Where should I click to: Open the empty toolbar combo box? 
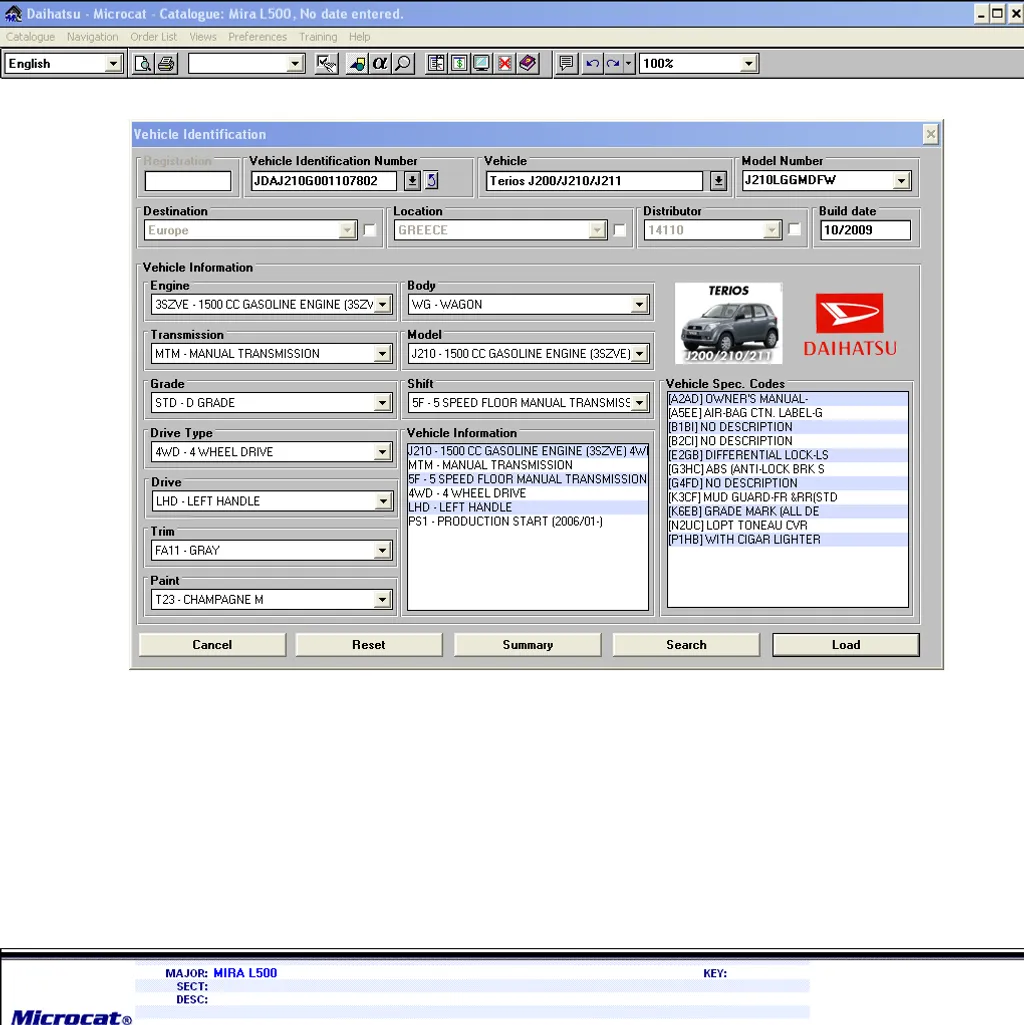click(x=295, y=63)
